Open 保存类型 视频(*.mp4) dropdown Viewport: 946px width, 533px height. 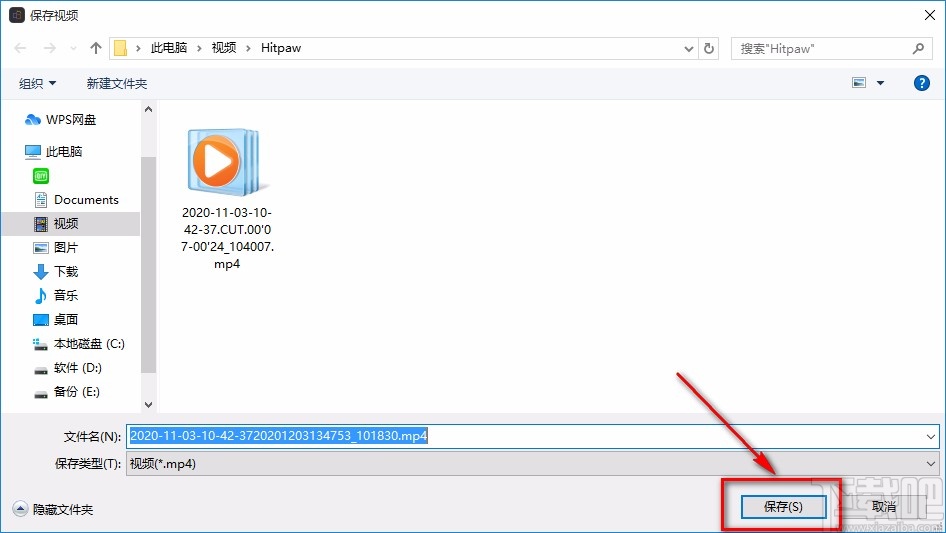click(x=532, y=464)
